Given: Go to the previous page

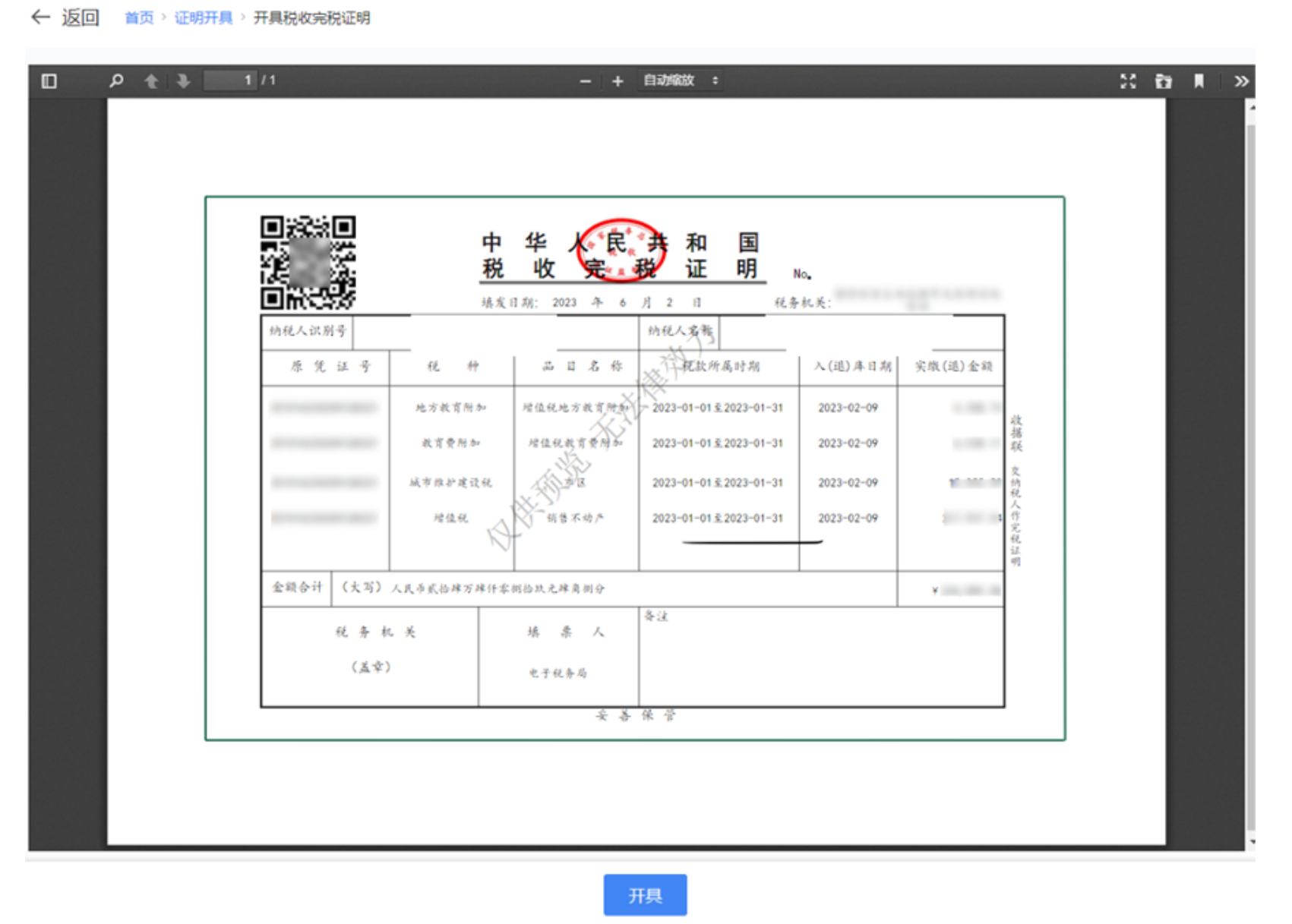Looking at the screenshot, I should (x=152, y=81).
